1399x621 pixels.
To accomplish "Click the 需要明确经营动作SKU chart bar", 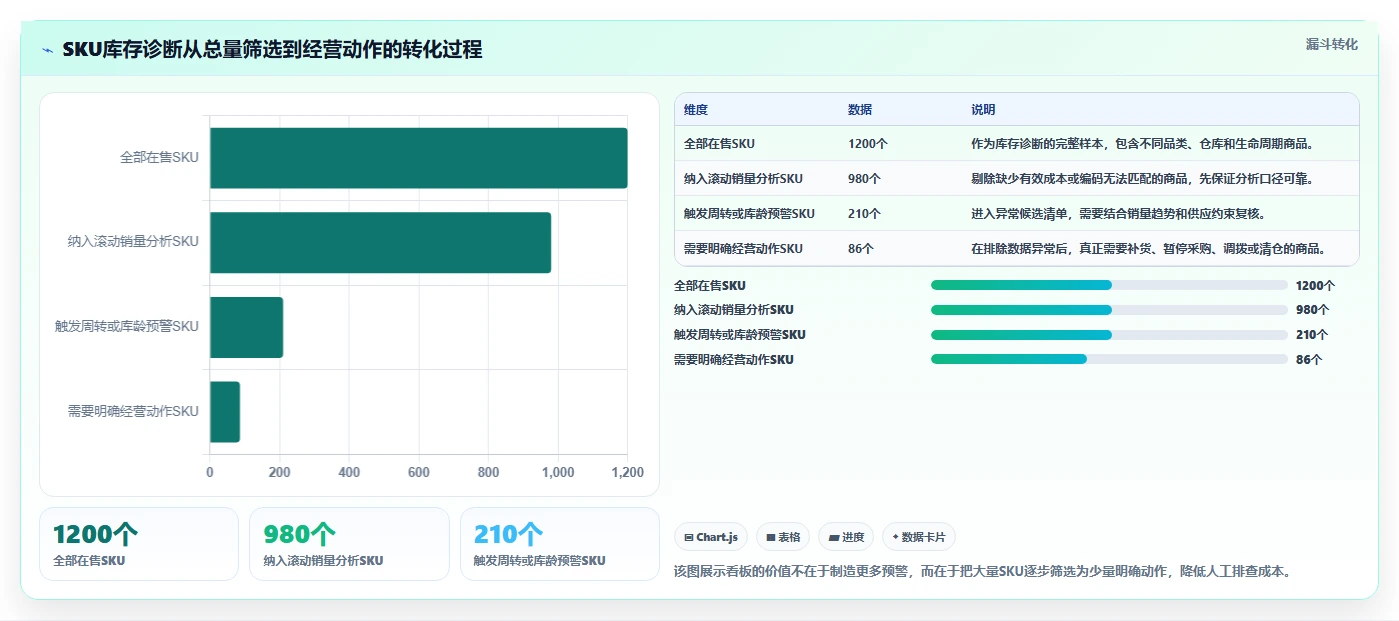I will tap(225, 411).
